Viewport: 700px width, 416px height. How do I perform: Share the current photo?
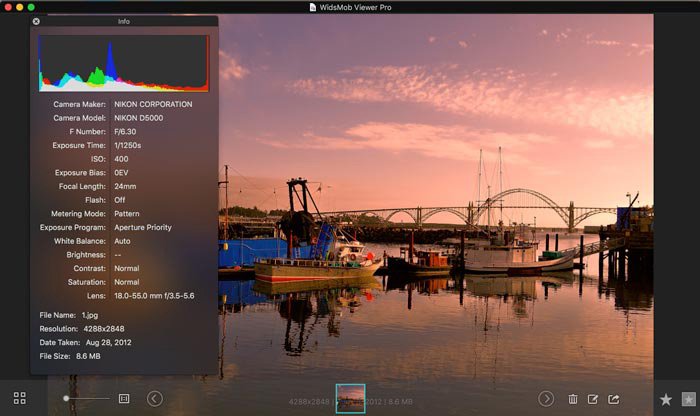614,399
